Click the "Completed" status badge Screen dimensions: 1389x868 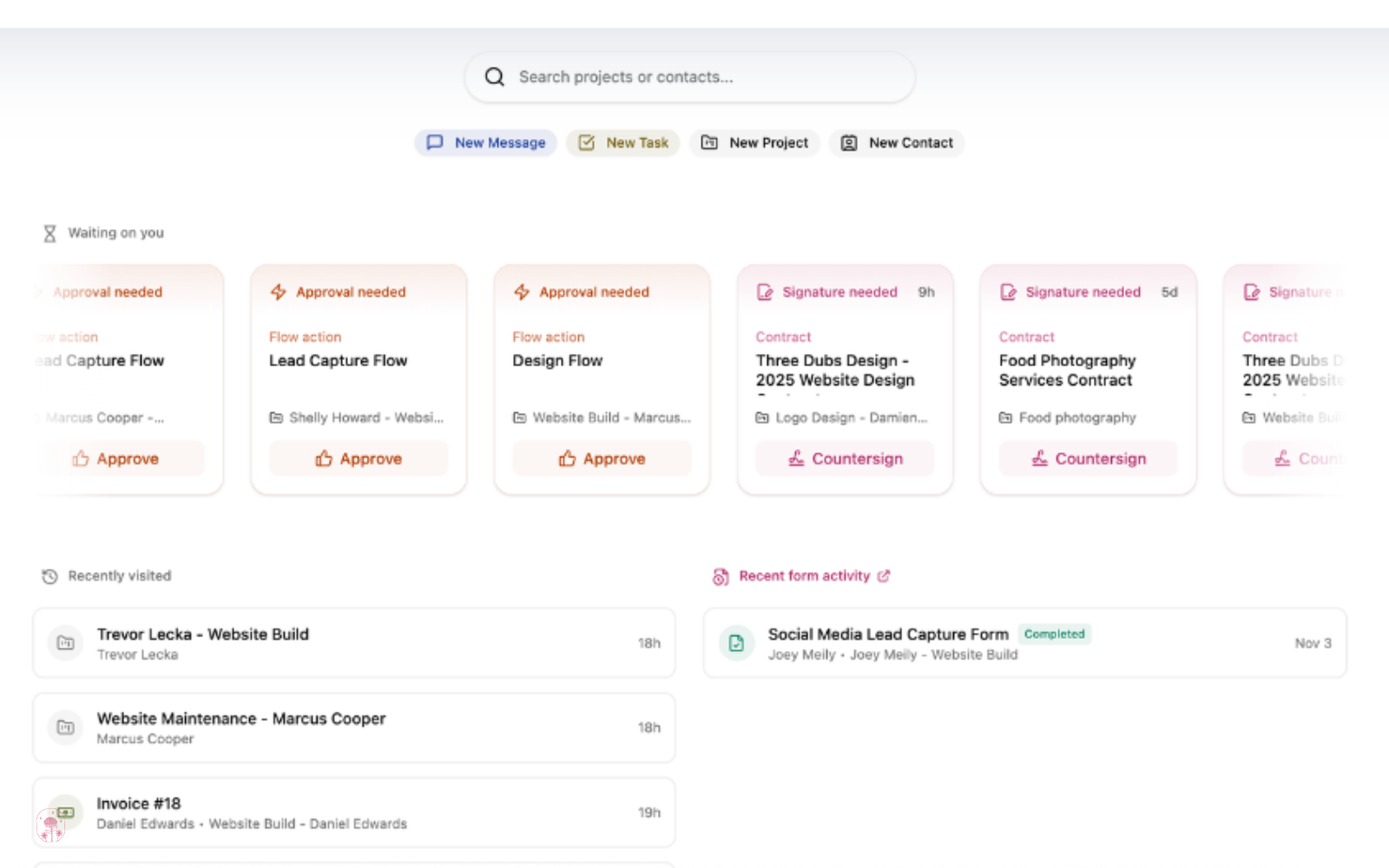(x=1054, y=634)
